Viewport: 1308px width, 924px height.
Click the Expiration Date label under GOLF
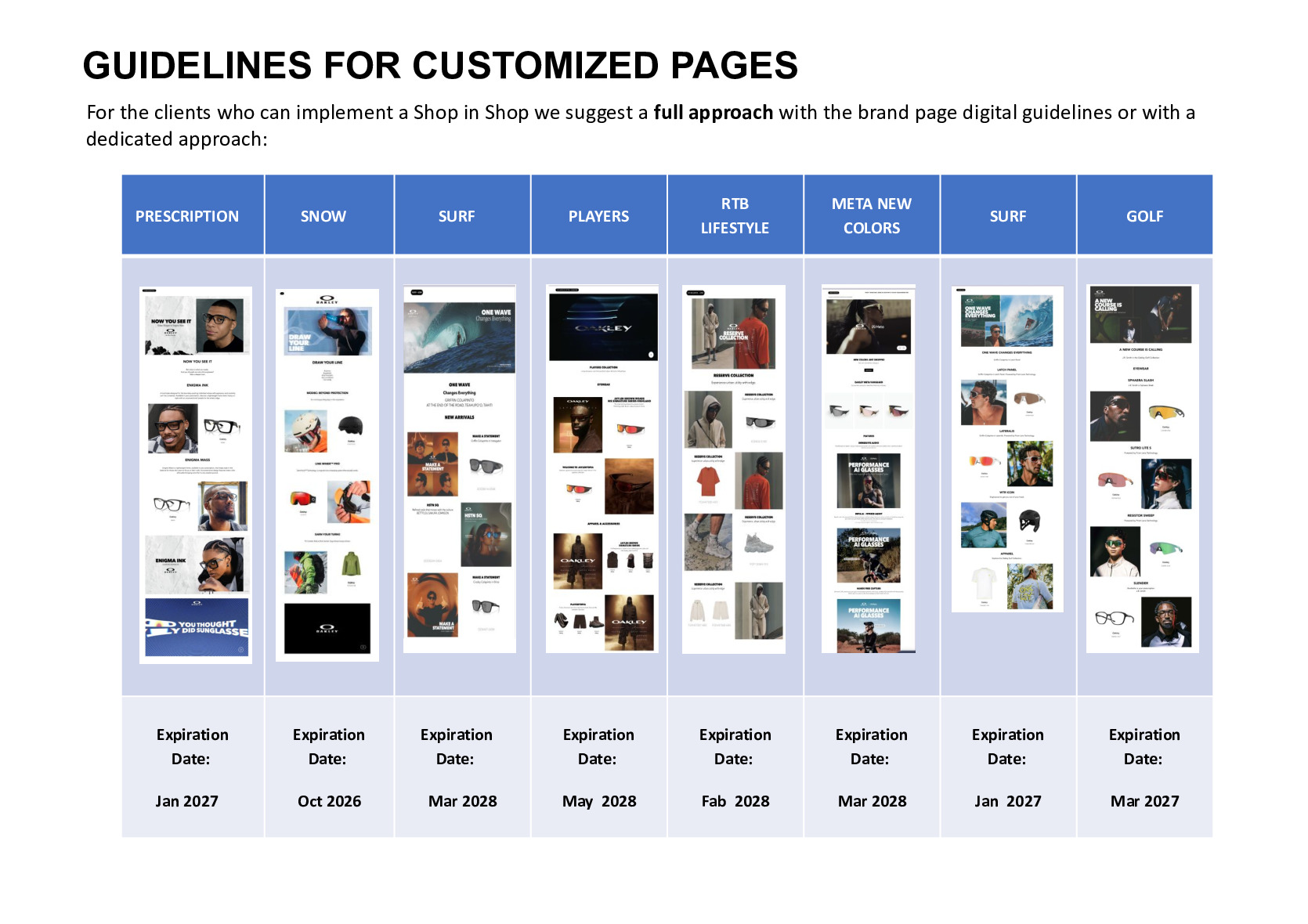(x=1144, y=746)
